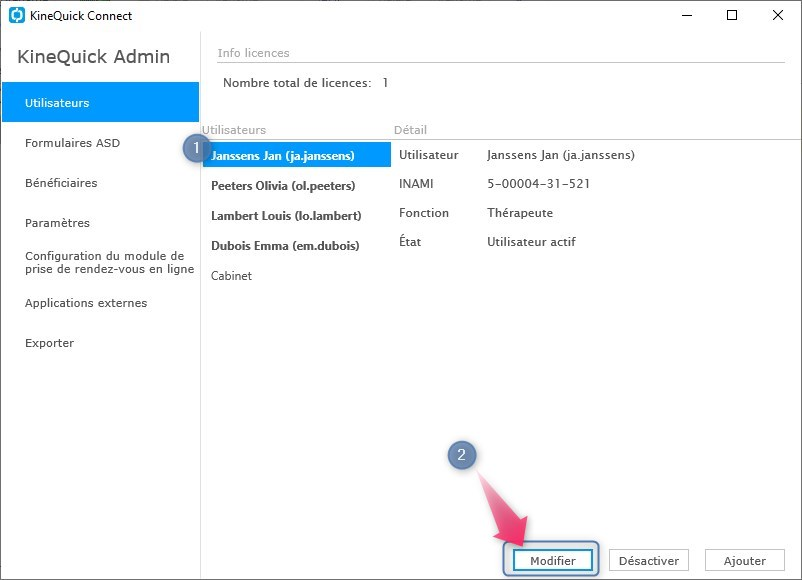Click the Thérapeute function value
The image size is (802, 580).
click(520, 213)
